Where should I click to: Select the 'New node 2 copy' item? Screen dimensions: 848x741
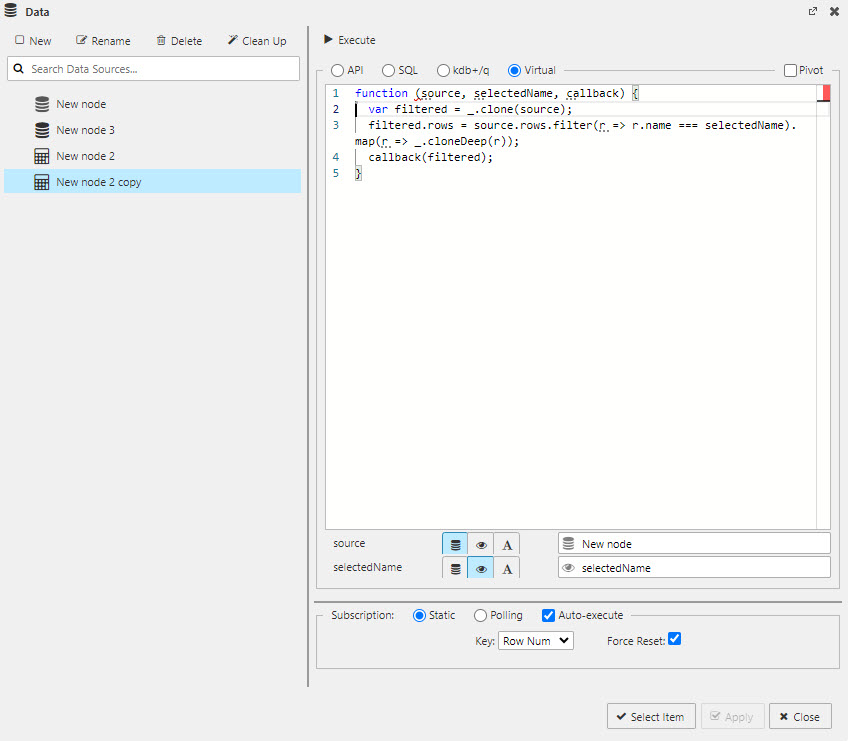click(x=153, y=182)
